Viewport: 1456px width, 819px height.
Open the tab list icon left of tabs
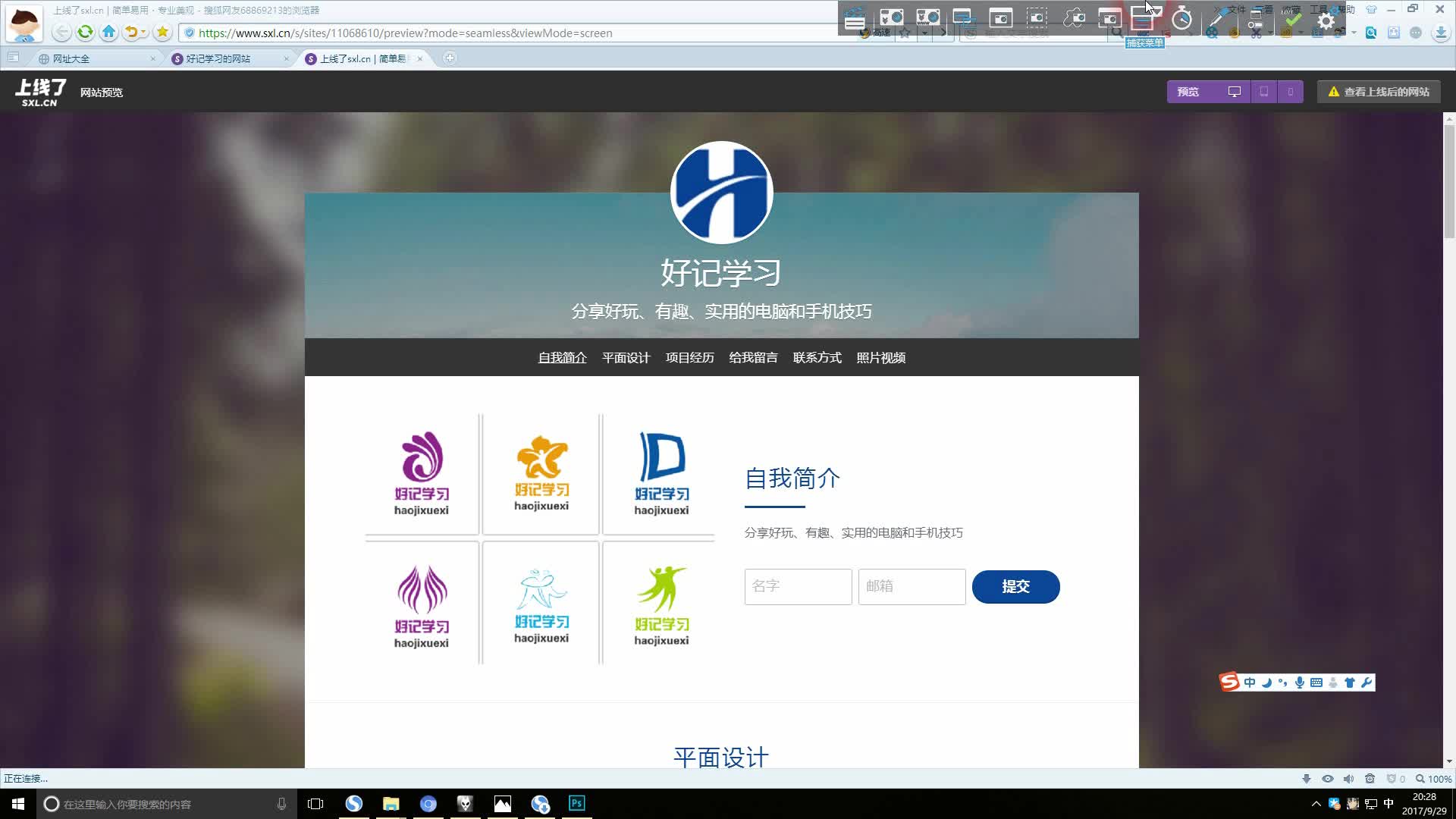point(13,58)
